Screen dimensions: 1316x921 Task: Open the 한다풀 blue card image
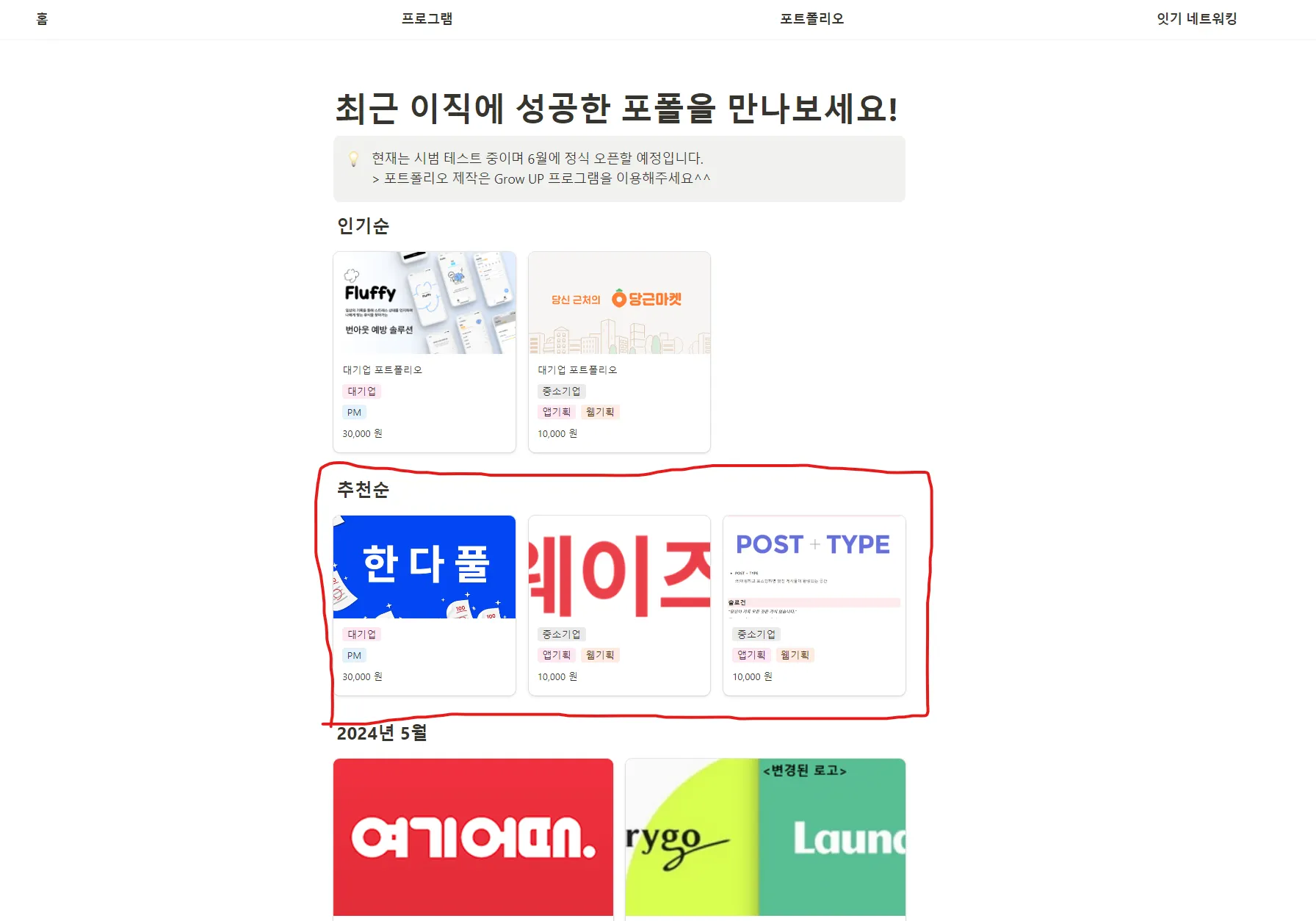(x=424, y=567)
